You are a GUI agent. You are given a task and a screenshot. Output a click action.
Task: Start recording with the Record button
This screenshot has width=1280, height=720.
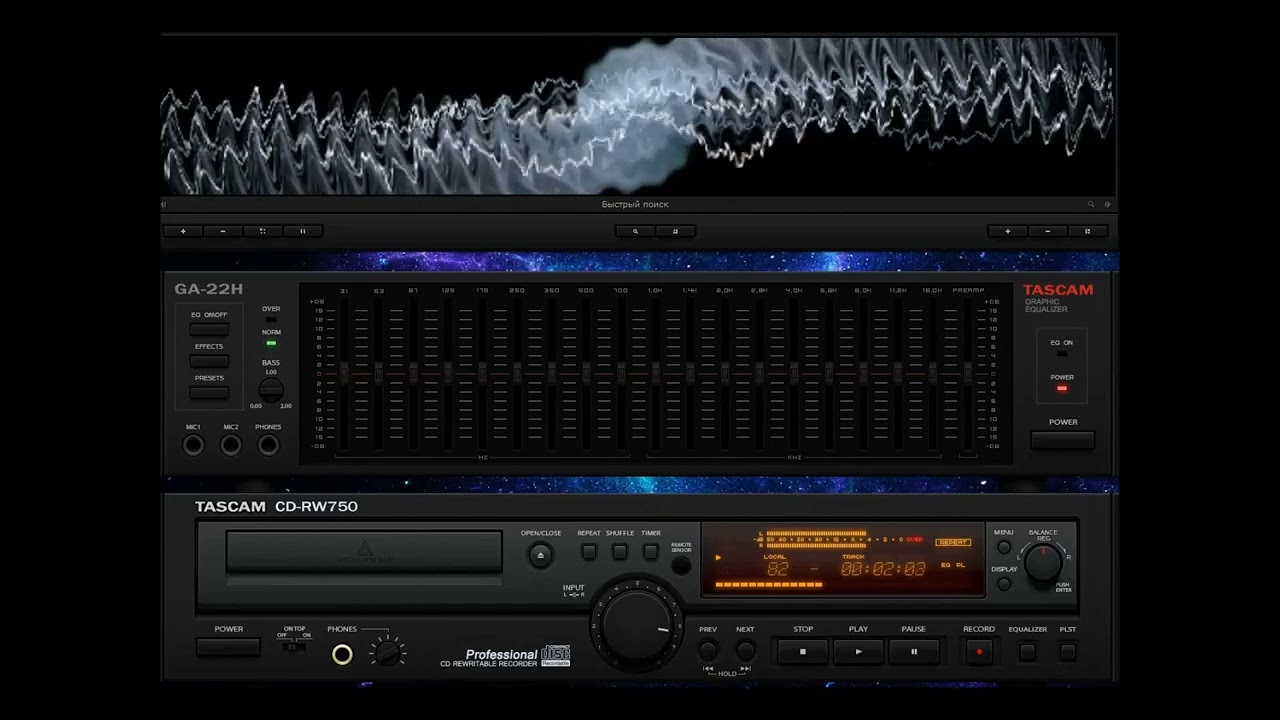979,651
